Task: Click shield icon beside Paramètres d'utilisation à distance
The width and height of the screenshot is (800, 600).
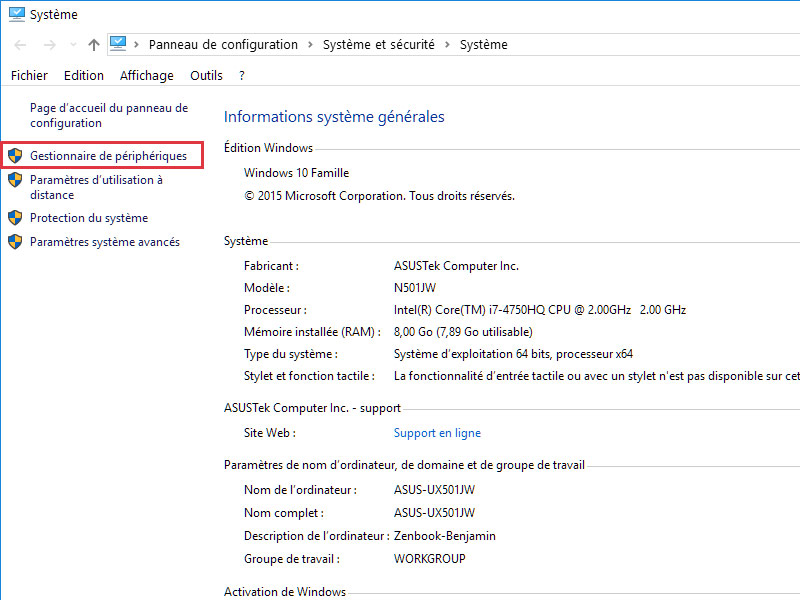Action: [x=15, y=180]
